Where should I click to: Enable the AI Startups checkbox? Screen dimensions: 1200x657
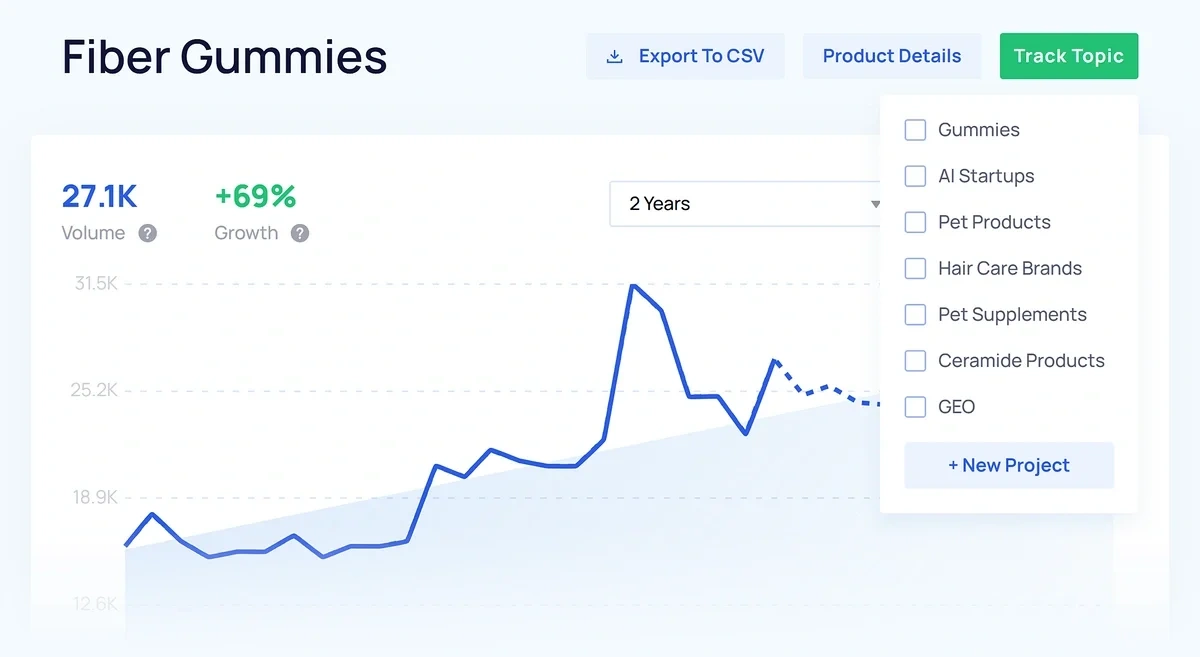click(x=915, y=175)
